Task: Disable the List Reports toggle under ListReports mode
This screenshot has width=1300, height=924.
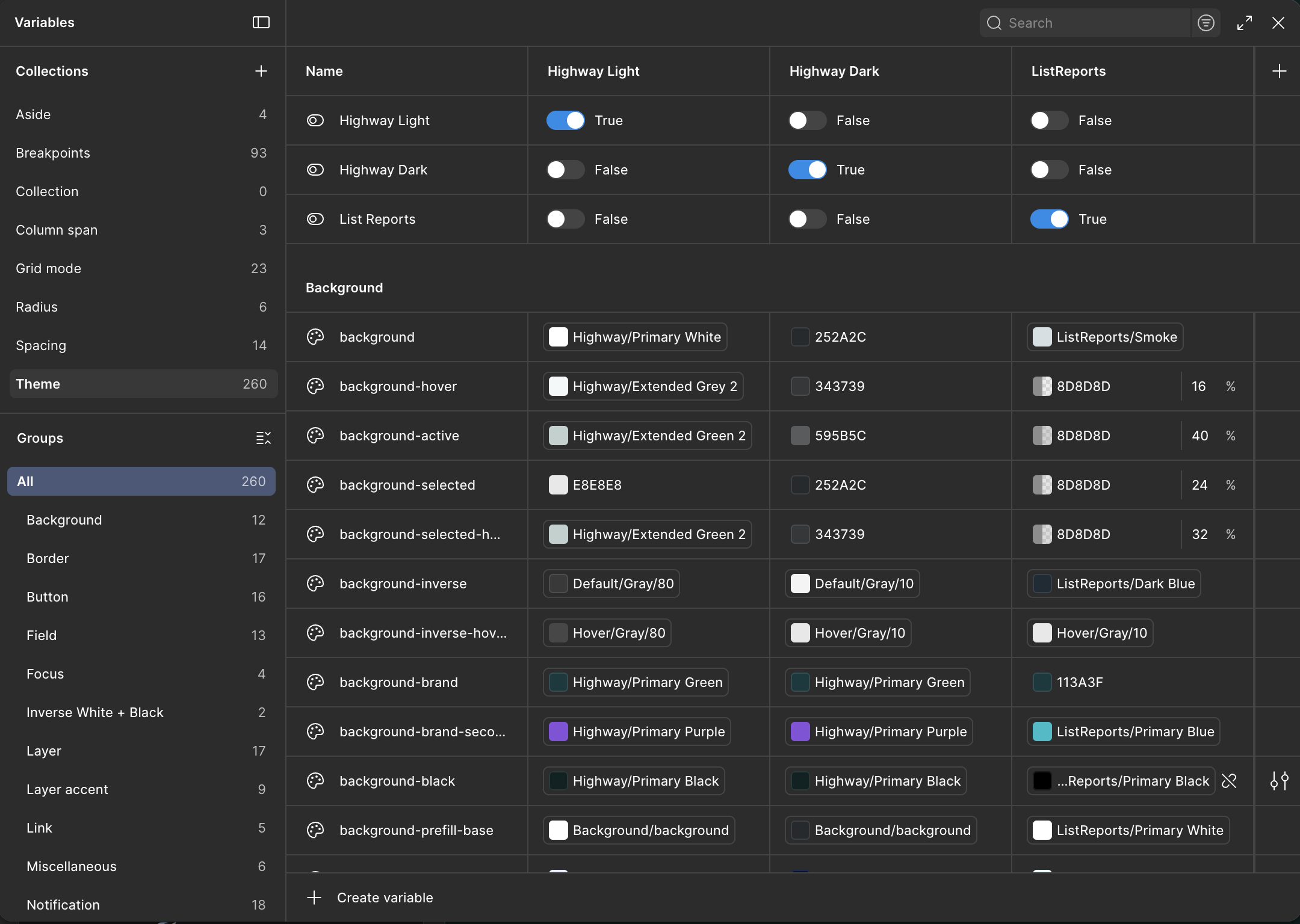Action: pos(1048,219)
